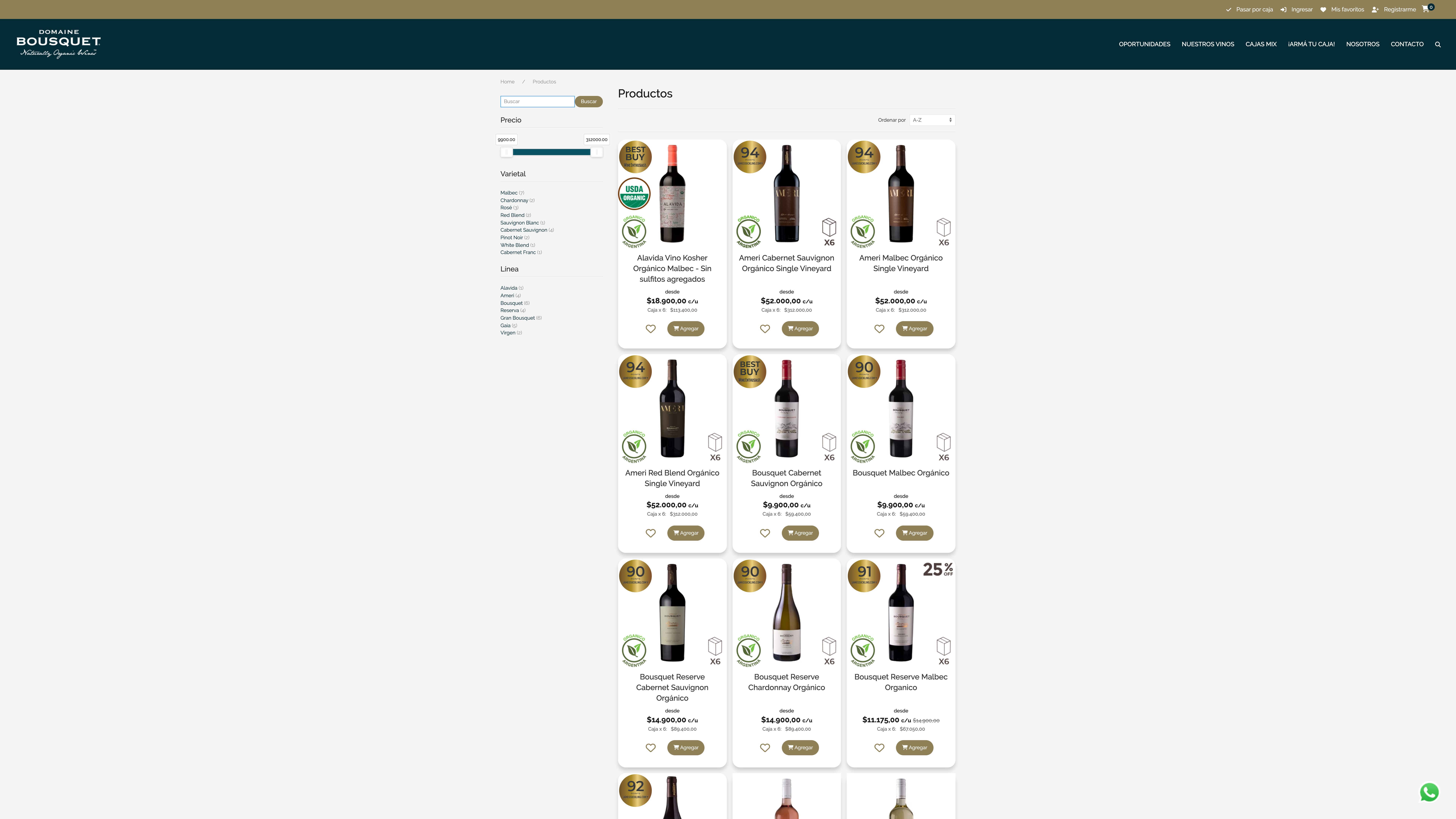
Task: Click Alavida wine bottle thumbnail
Action: [672, 194]
